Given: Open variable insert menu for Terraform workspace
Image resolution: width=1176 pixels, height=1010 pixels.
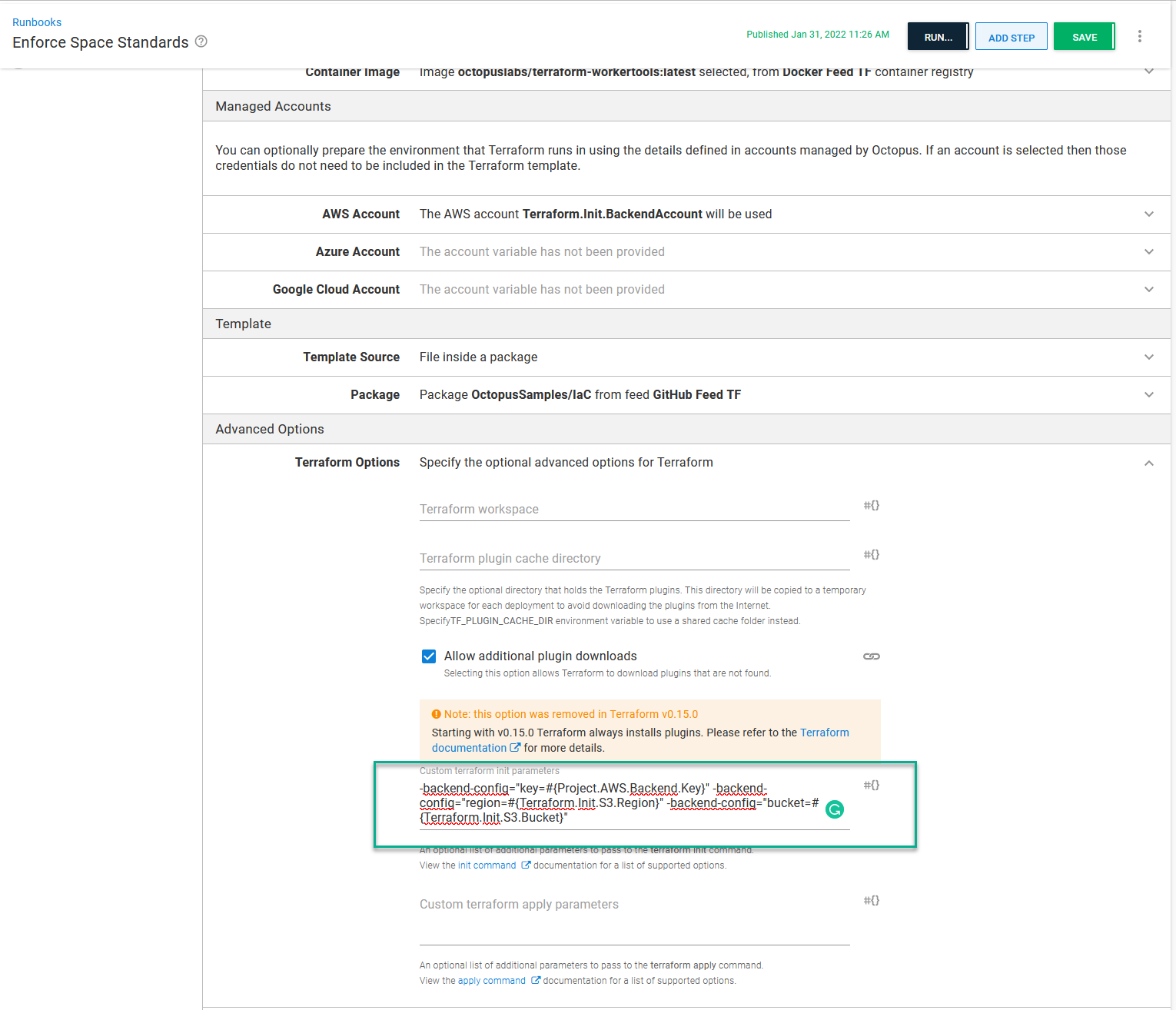Looking at the screenshot, I should click(871, 506).
